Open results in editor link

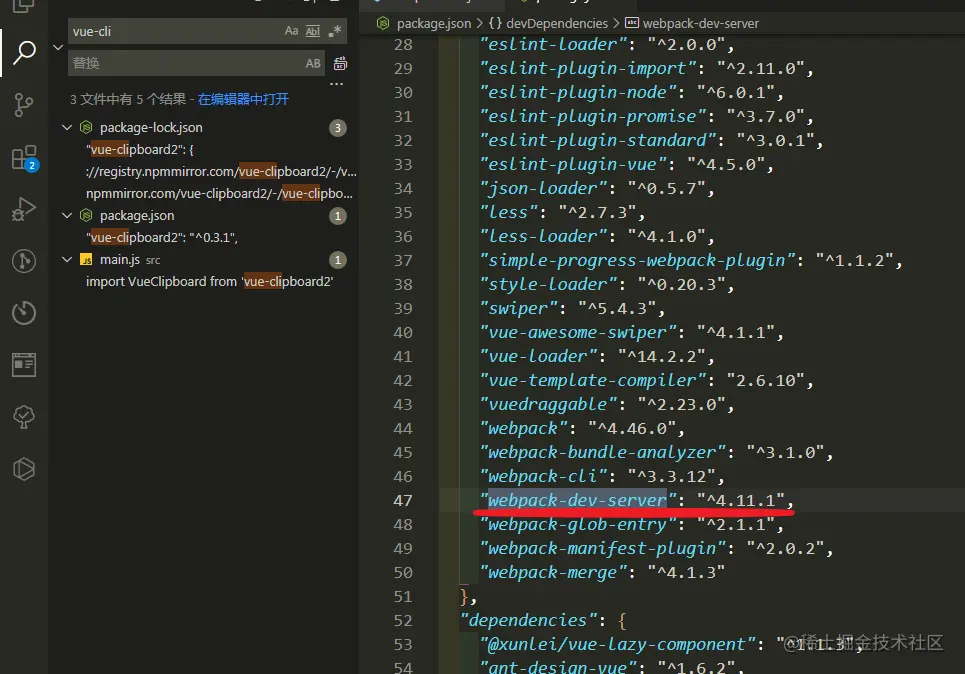click(x=243, y=99)
